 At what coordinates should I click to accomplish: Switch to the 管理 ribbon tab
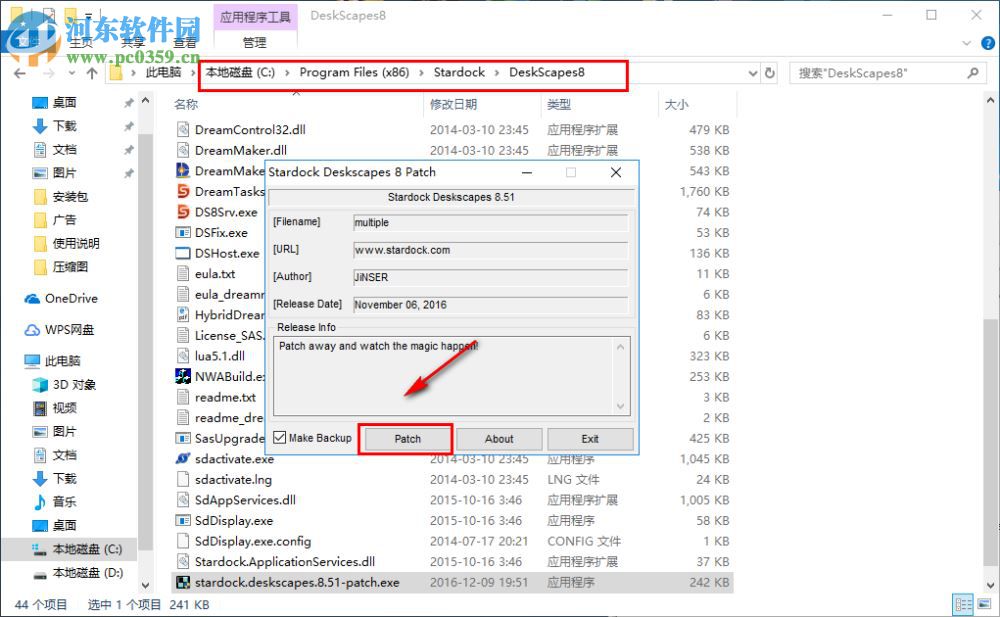[x=254, y=43]
